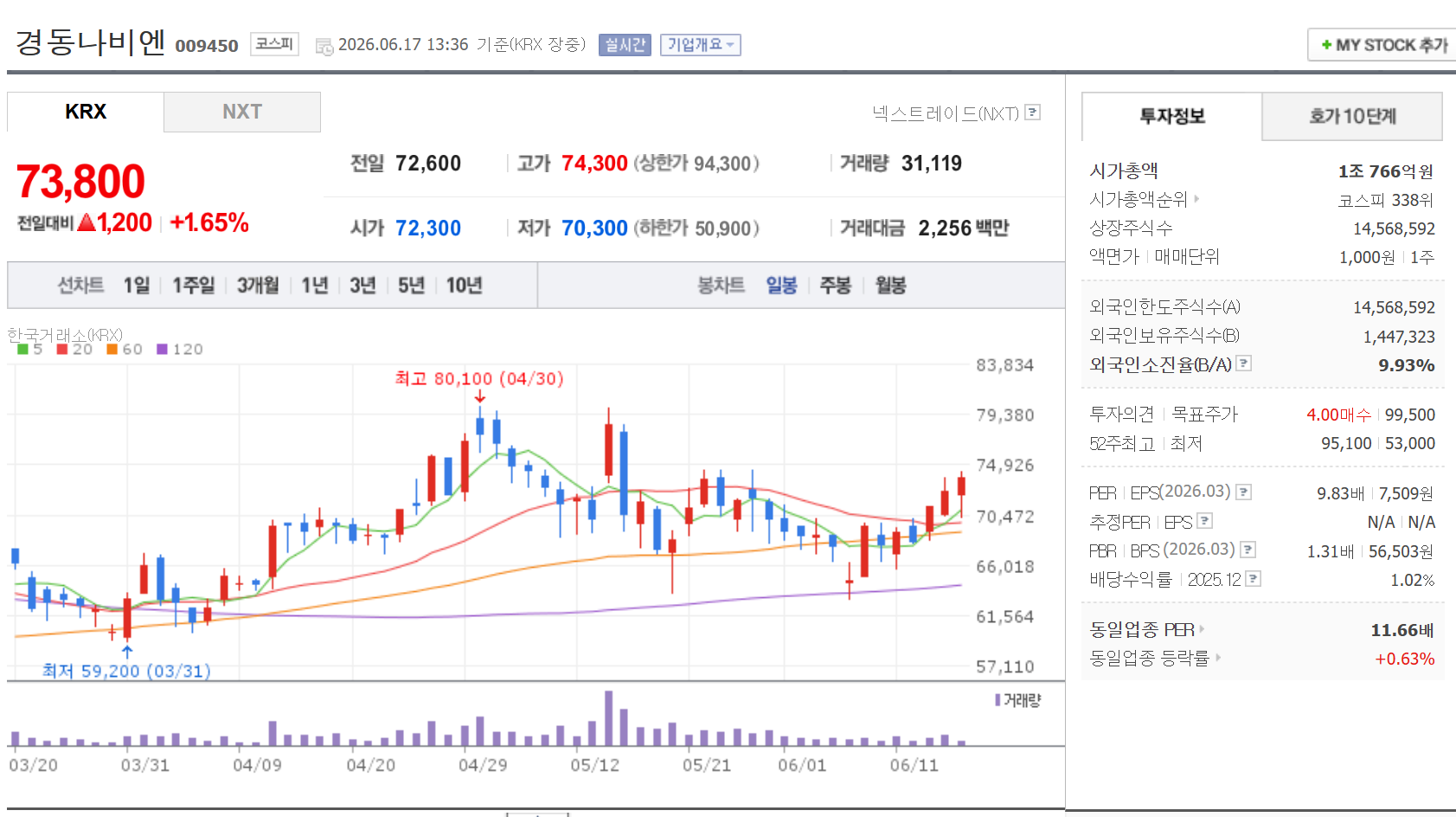This screenshot has width=1456, height=817.
Task: Expand 동일업종 등락률 arrow link
Action: (1218, 658)
